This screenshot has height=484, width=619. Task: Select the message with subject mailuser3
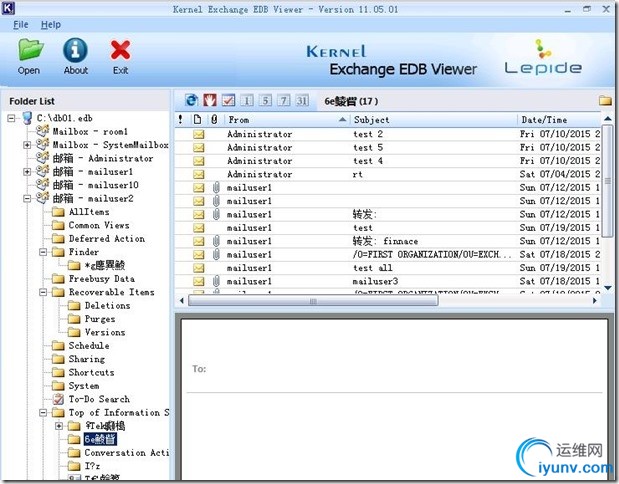tap(388, 281)
